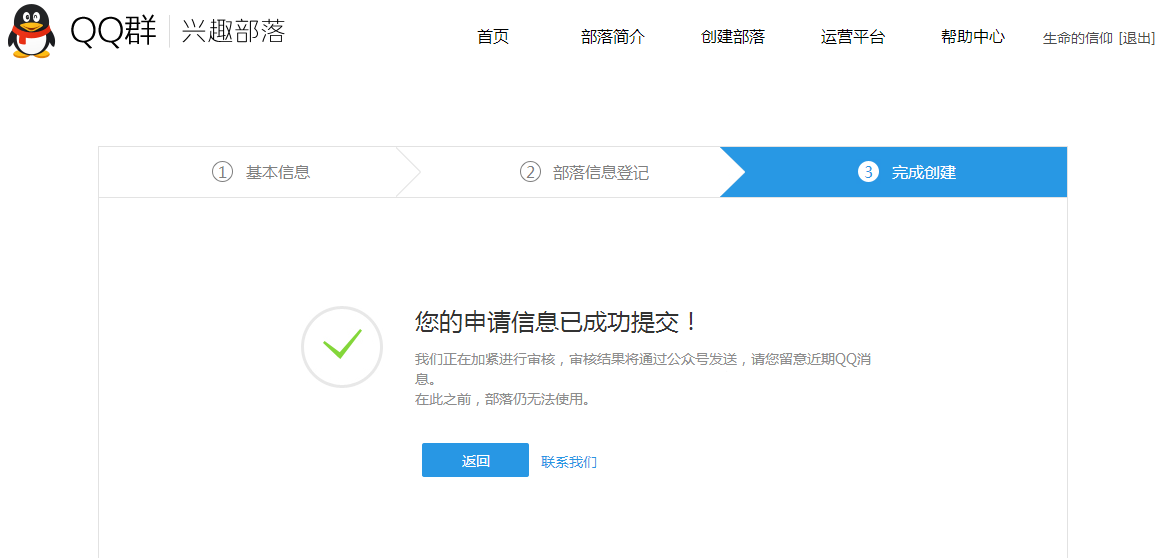Click the blue 返回 button
1159x558 pixels.
pos(475,460)
